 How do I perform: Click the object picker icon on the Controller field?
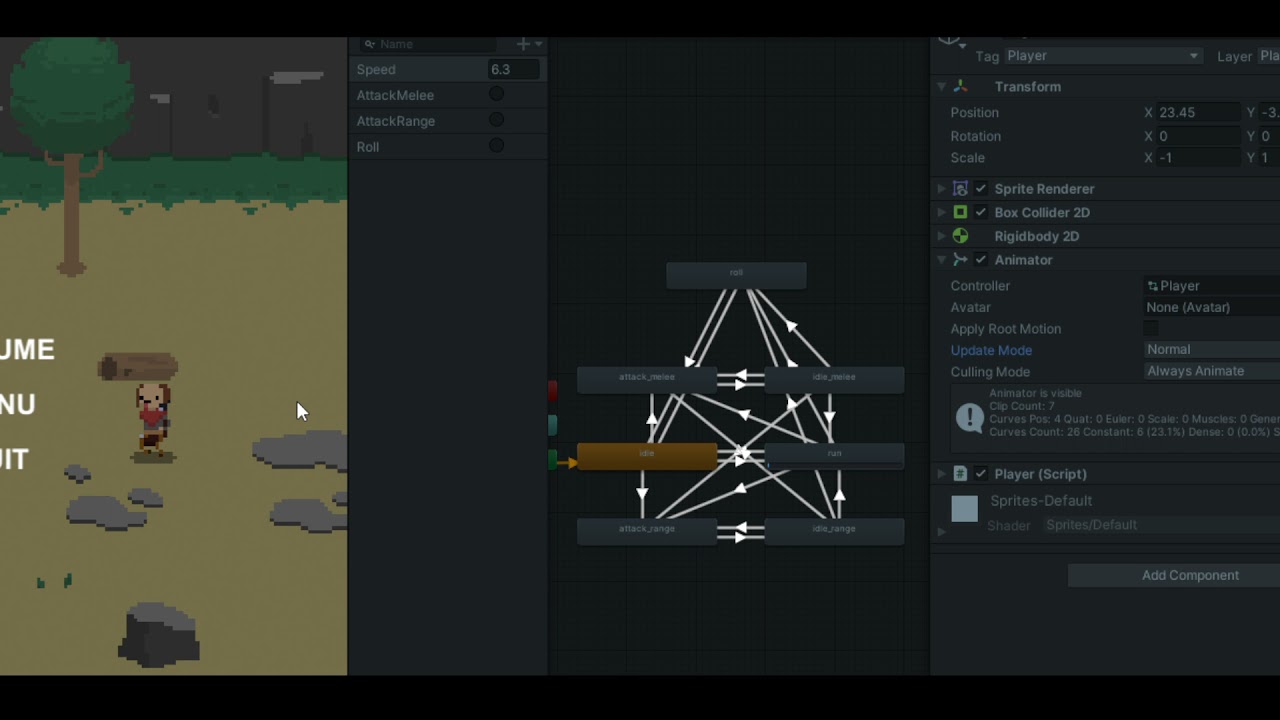coord(1152,285)
